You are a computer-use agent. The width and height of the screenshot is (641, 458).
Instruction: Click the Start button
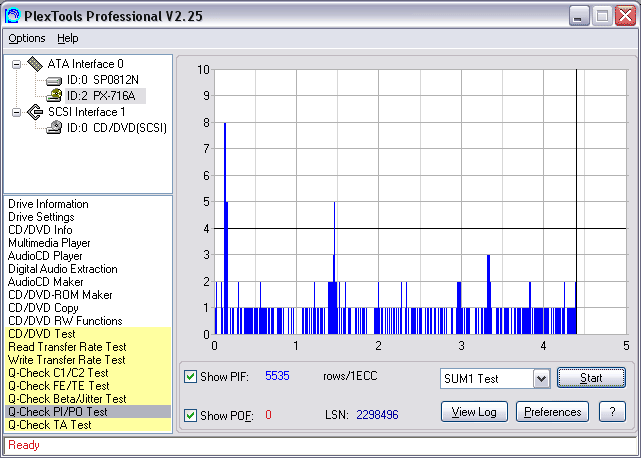click(x=591, y=378)
